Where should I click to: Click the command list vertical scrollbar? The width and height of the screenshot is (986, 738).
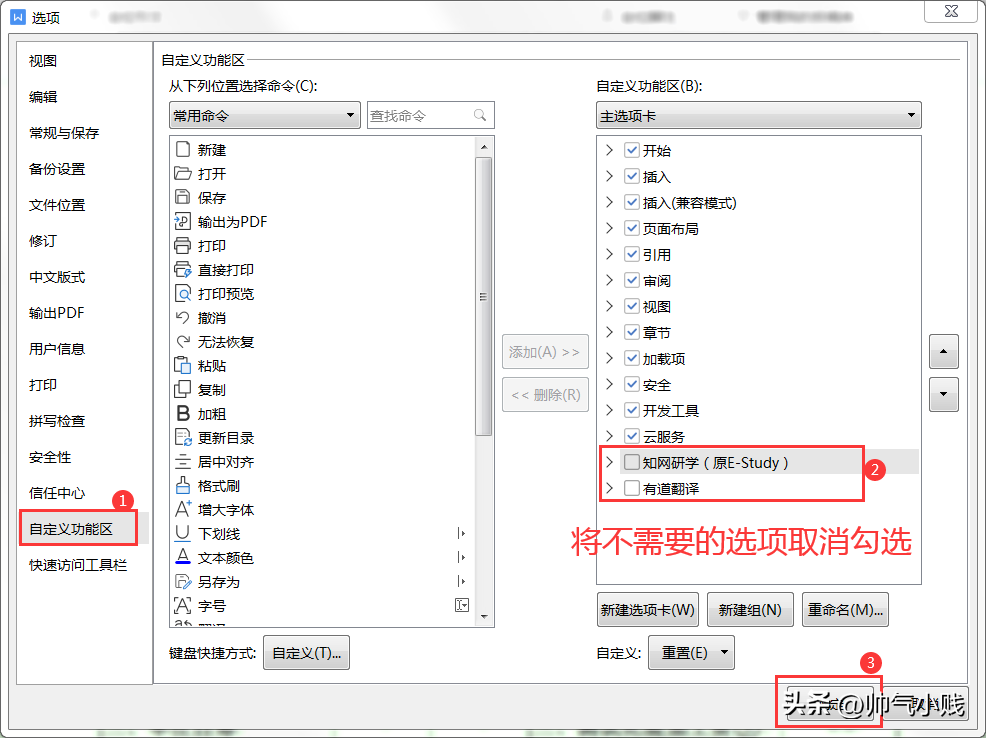tap(484, 296)
